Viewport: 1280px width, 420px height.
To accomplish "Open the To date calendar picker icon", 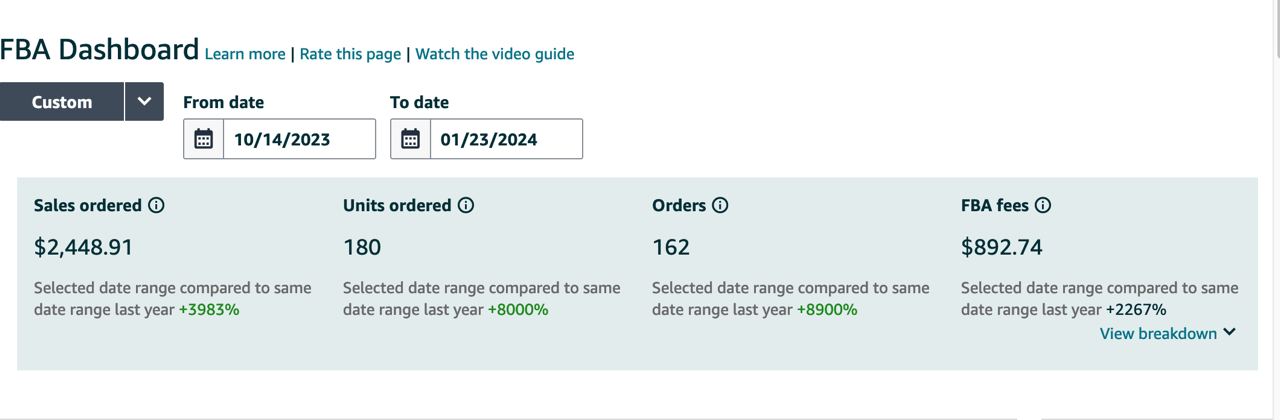I will coord(410,139).
